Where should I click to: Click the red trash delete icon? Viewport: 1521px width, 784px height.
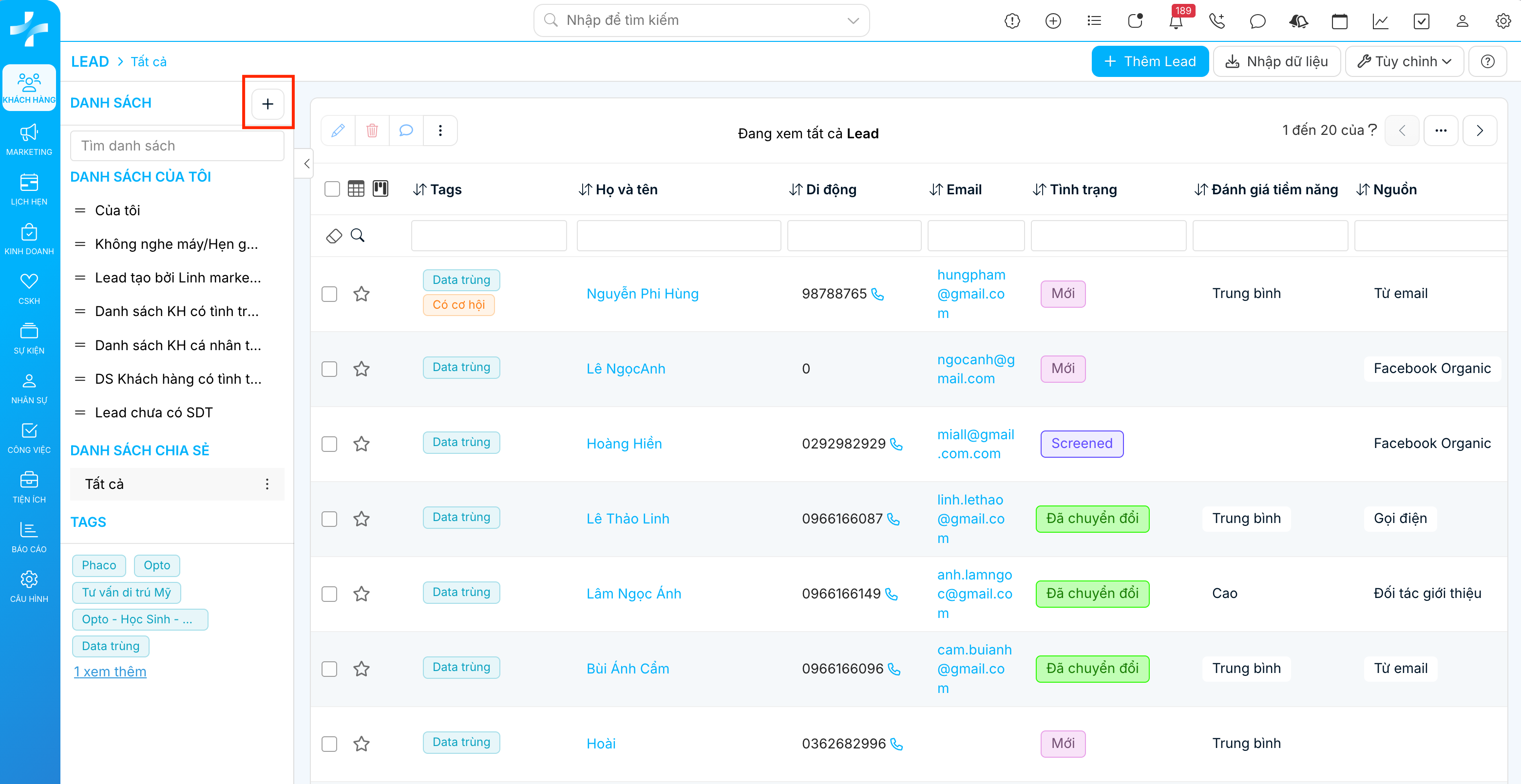click(x=372, y=131)
